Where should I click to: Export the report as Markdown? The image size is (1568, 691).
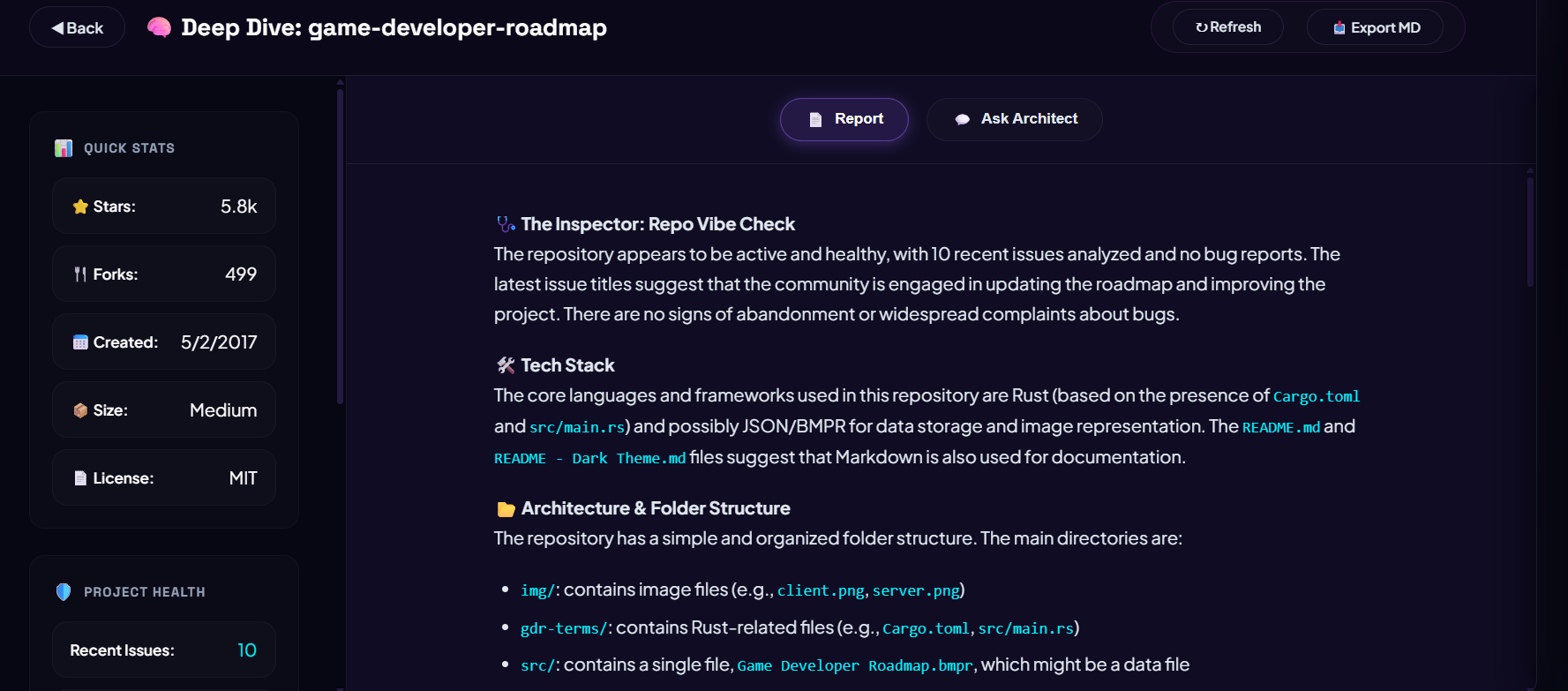(x=1375, y=27)
